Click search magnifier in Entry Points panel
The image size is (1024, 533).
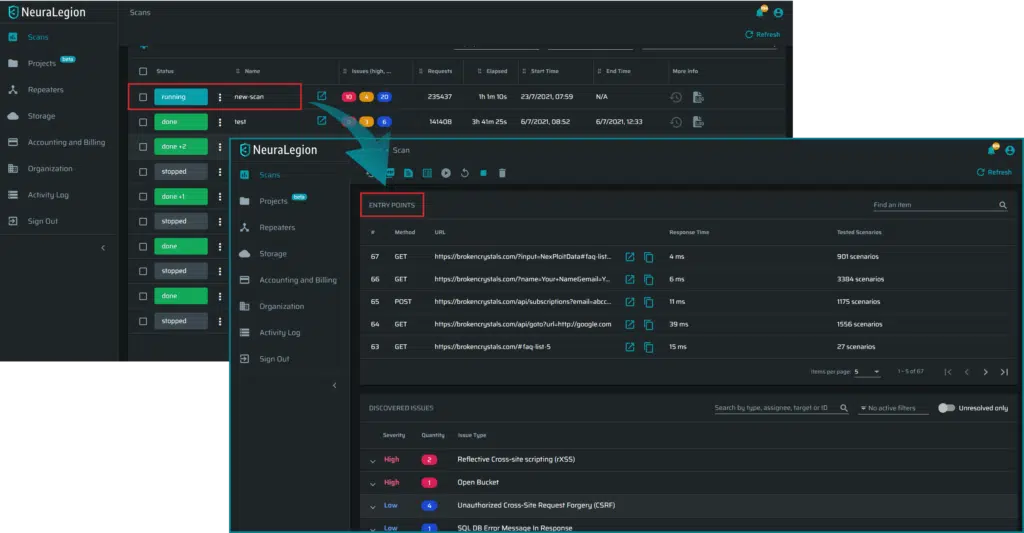(x=1002, y=205)
